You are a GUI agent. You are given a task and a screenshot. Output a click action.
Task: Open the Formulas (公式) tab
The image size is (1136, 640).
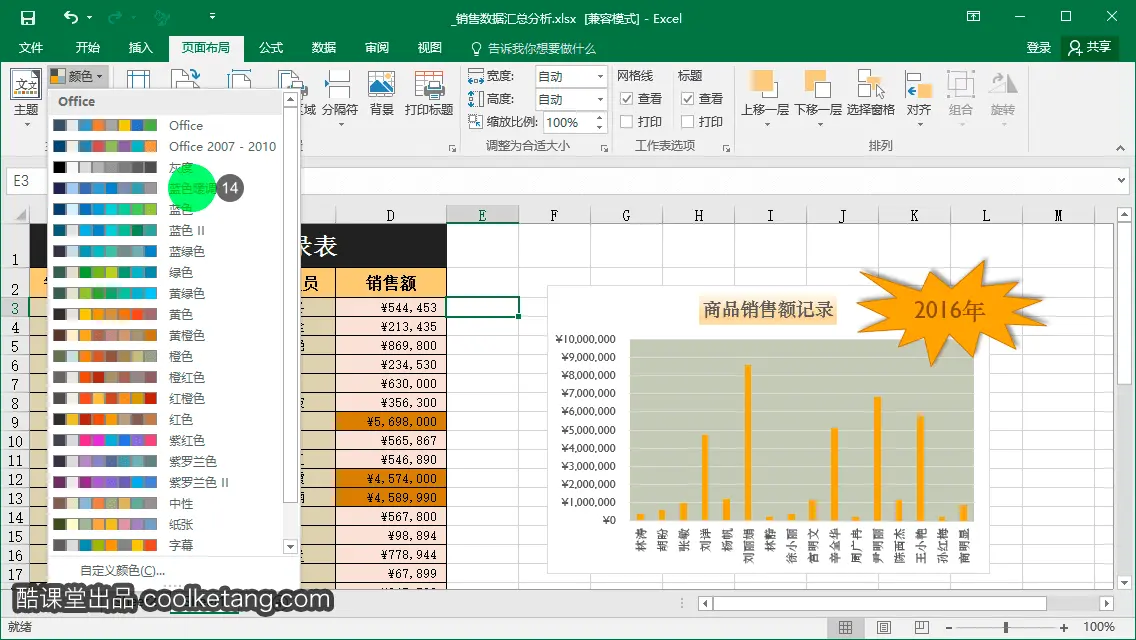point(271,48)
